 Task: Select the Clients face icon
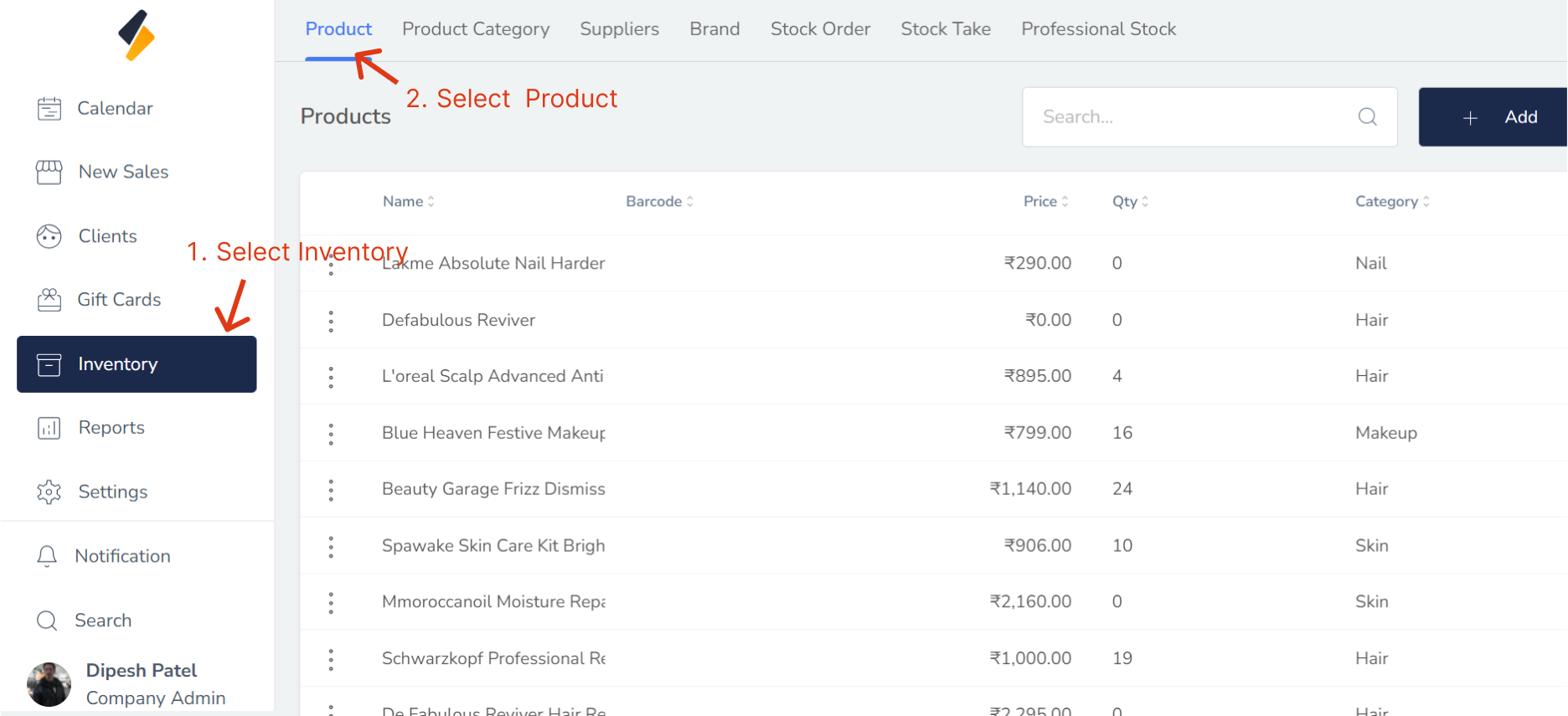click(x=49, y=237)
